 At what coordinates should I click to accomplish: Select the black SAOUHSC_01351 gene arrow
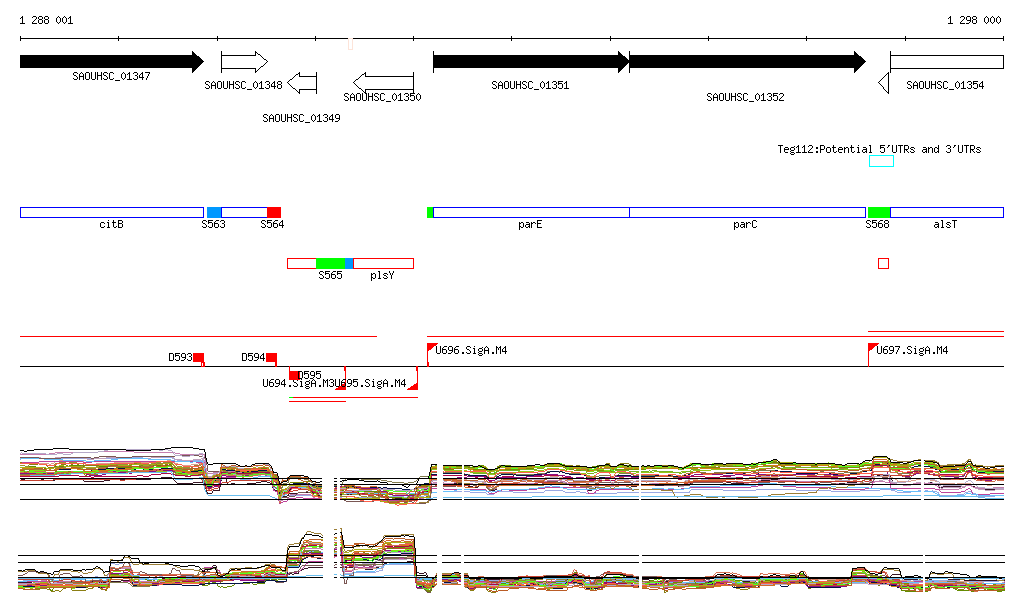[x=531, y=62]
